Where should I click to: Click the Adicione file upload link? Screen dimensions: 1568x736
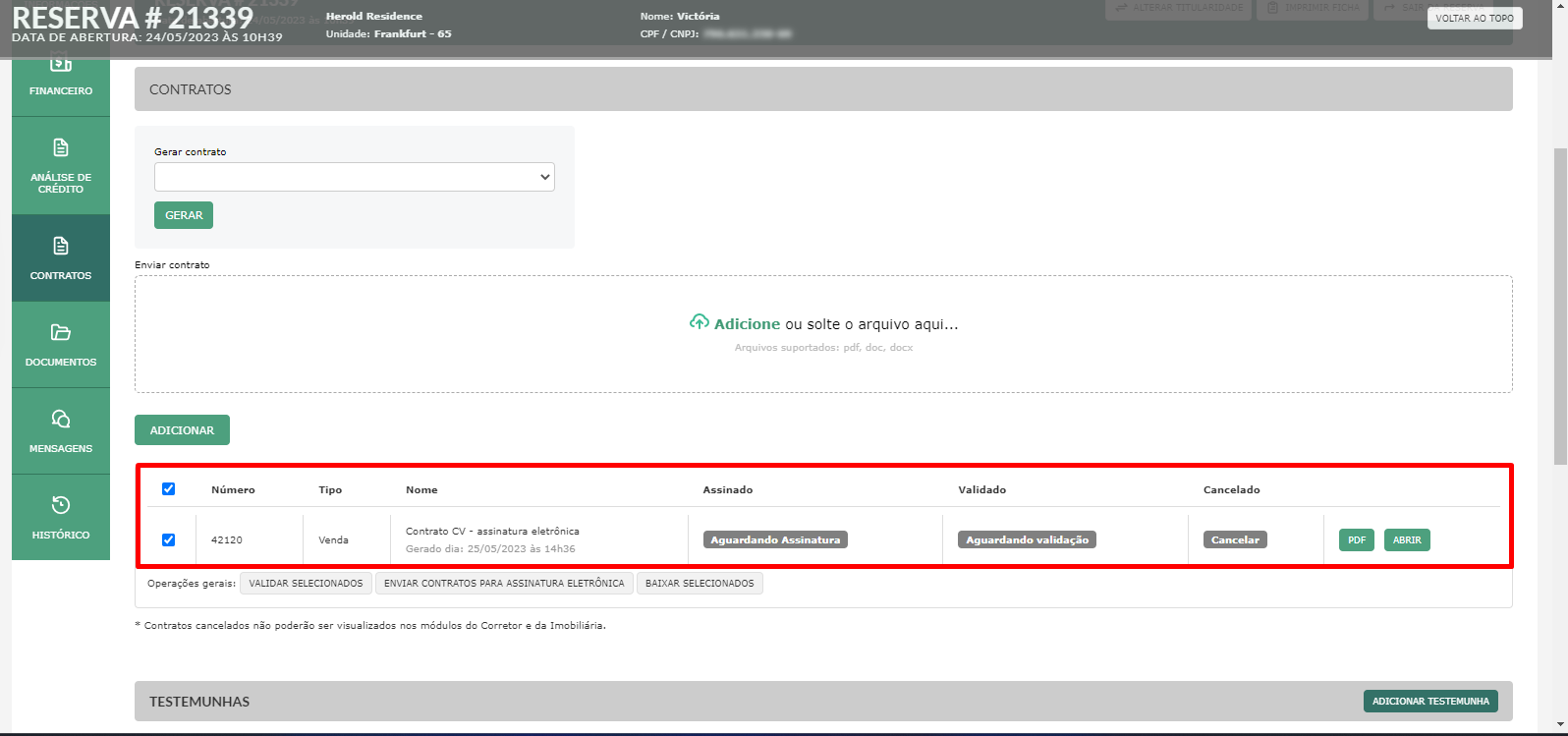coord(747,324)
